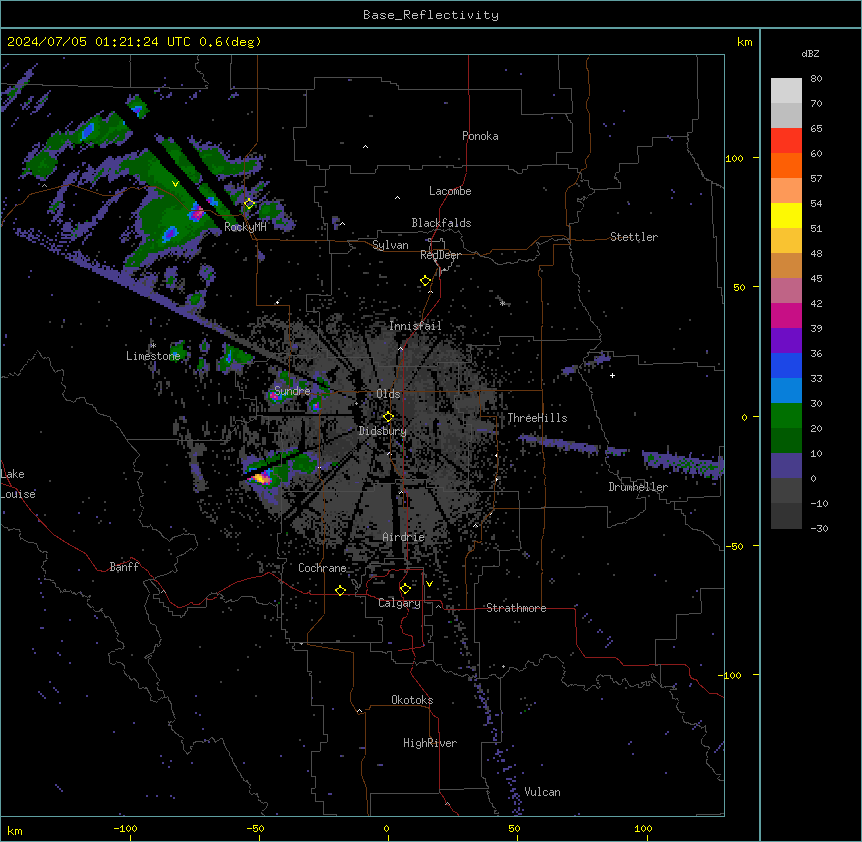Click the Okotoks label
Screen dimensions: 862x842
pos(412,700)
